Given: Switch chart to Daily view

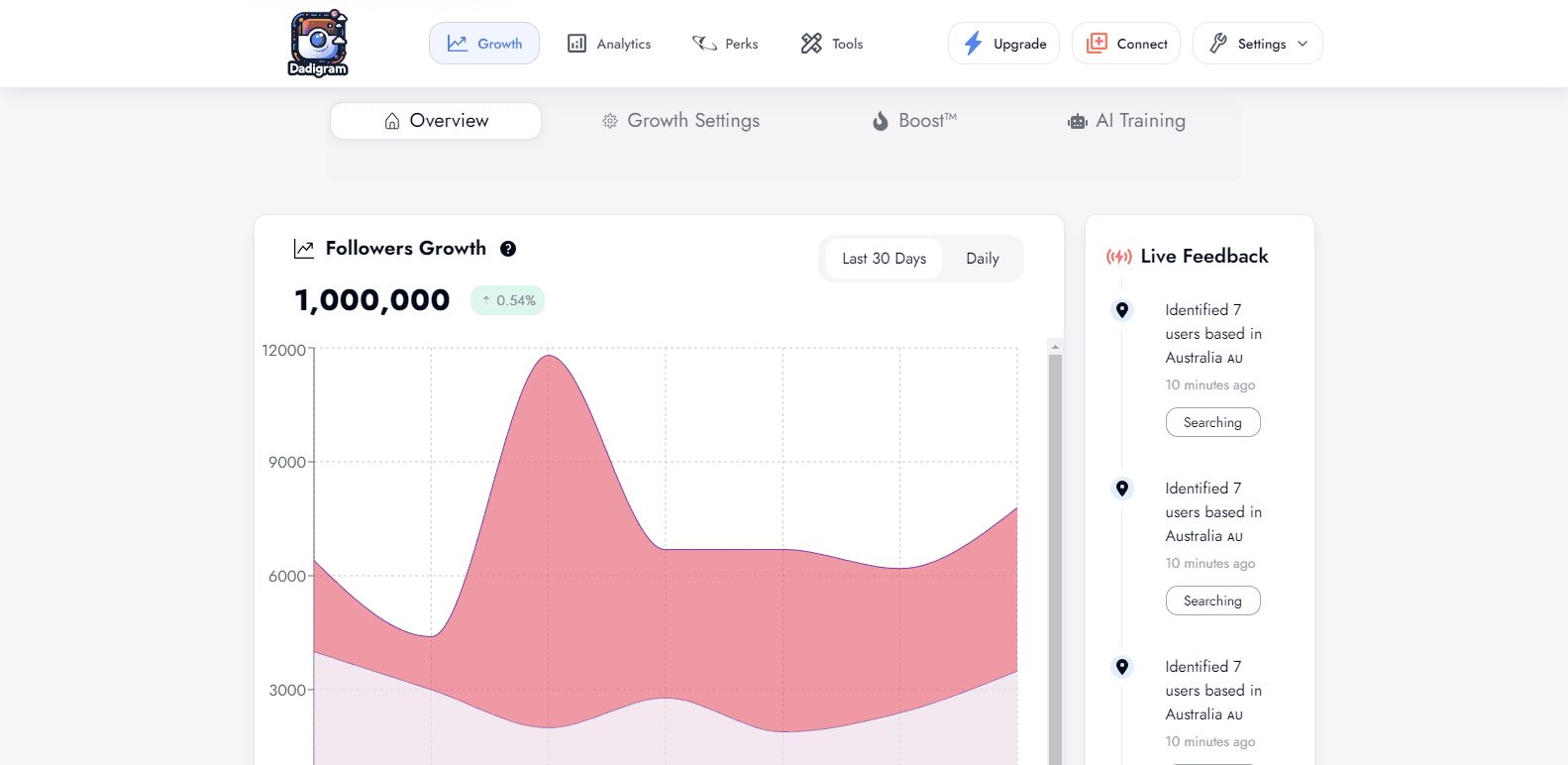Looking at the screenshot, I should pos(982,259).
